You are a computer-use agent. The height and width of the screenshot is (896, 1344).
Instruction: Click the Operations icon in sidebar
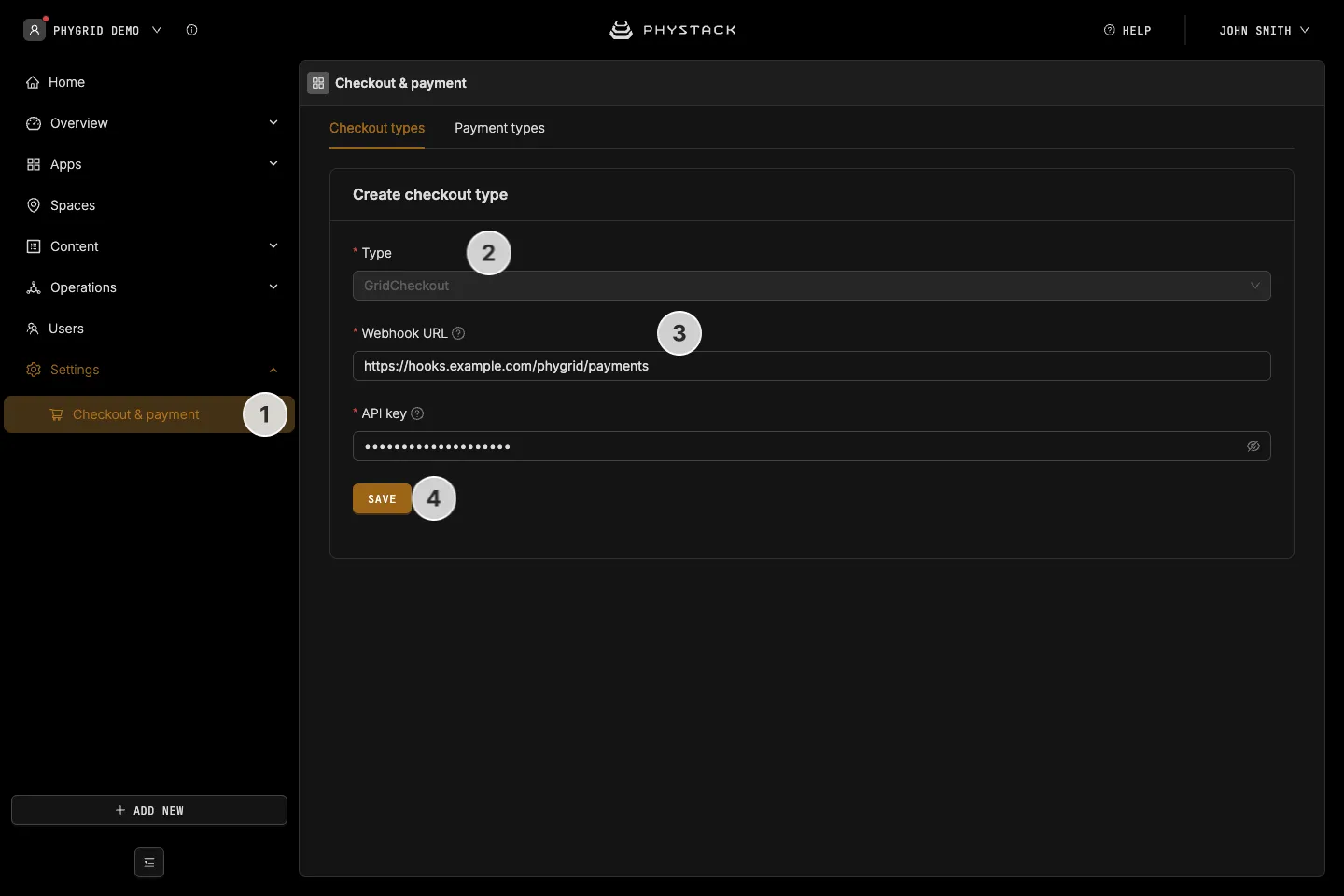pos(34,287)
